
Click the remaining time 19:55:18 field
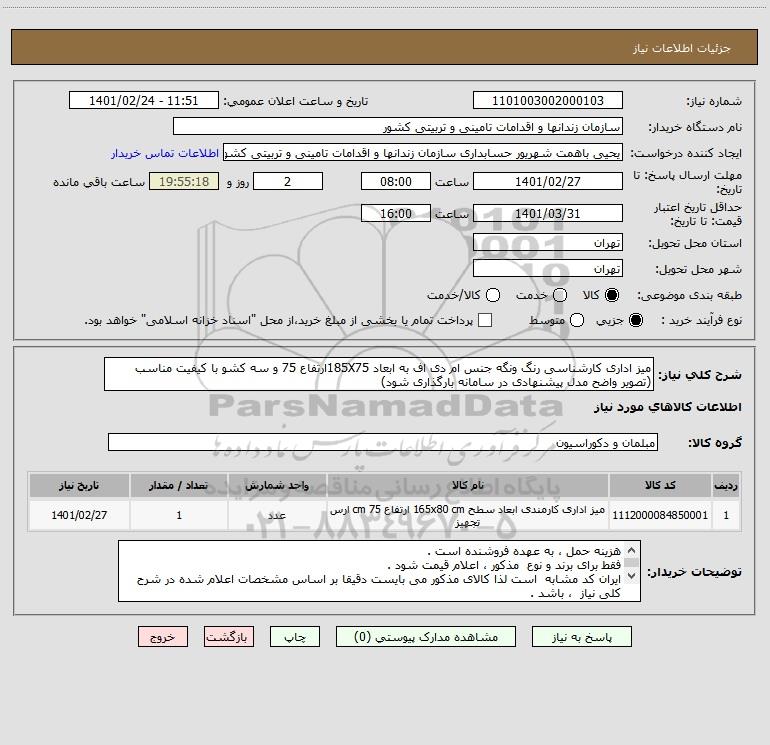point(184,181)
